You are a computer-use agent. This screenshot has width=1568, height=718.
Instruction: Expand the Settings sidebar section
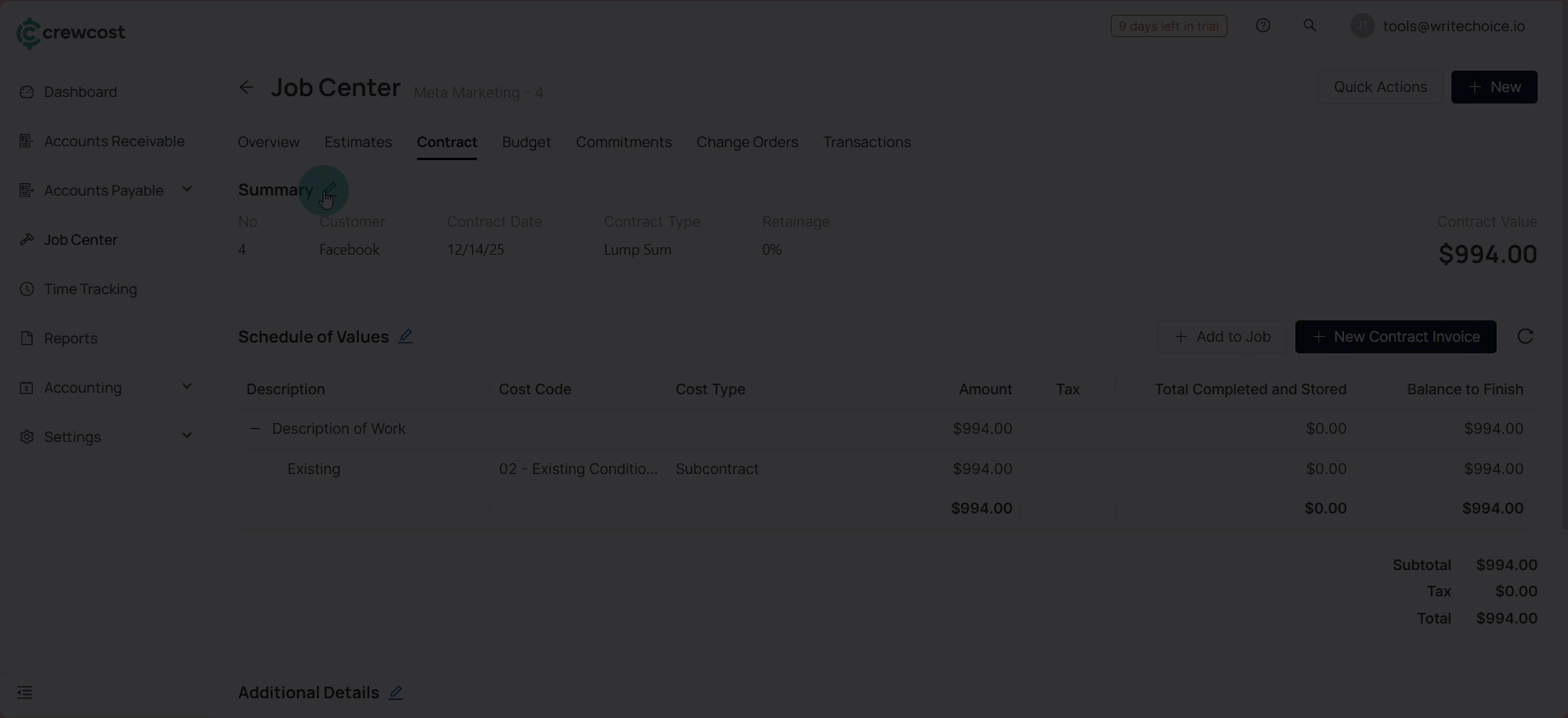[186, 436]
